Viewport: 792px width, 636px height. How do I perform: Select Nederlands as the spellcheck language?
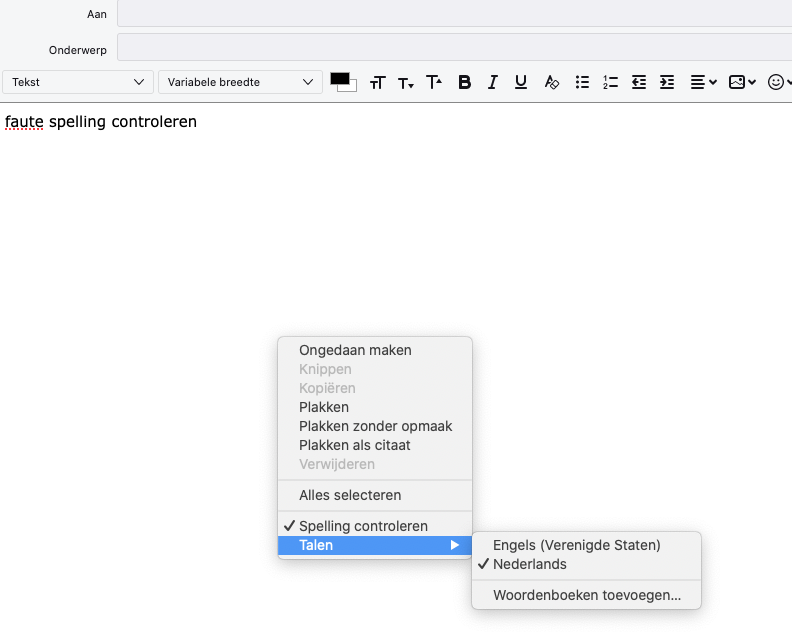tap(529, 564)
